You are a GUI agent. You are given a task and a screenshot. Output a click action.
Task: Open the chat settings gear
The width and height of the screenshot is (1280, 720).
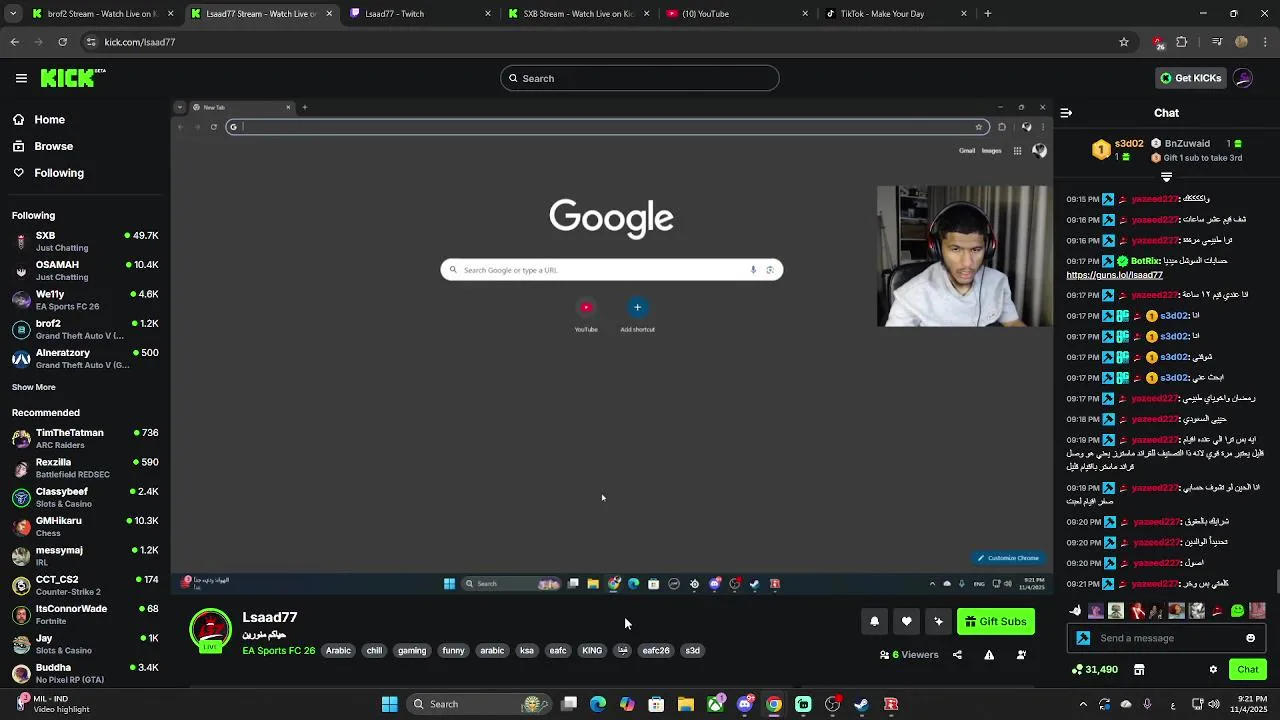click(x=1213, y=670)
